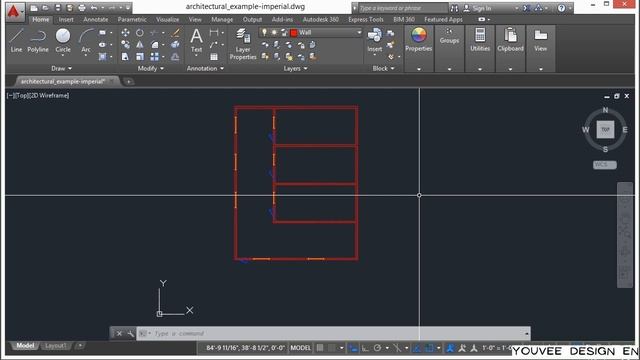Click the Explode tool icon
640x360 pixels.
pyautogui.click(x=176, y=44)
